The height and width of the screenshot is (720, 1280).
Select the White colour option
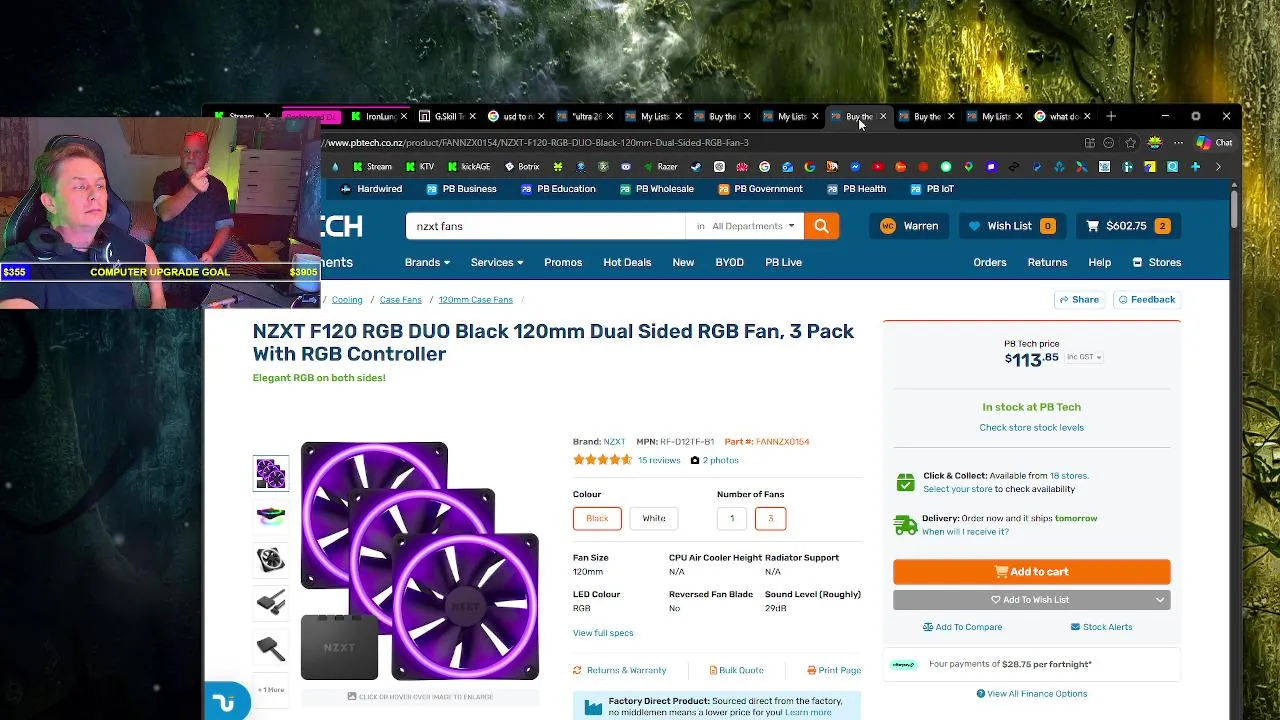click(654, 518)
